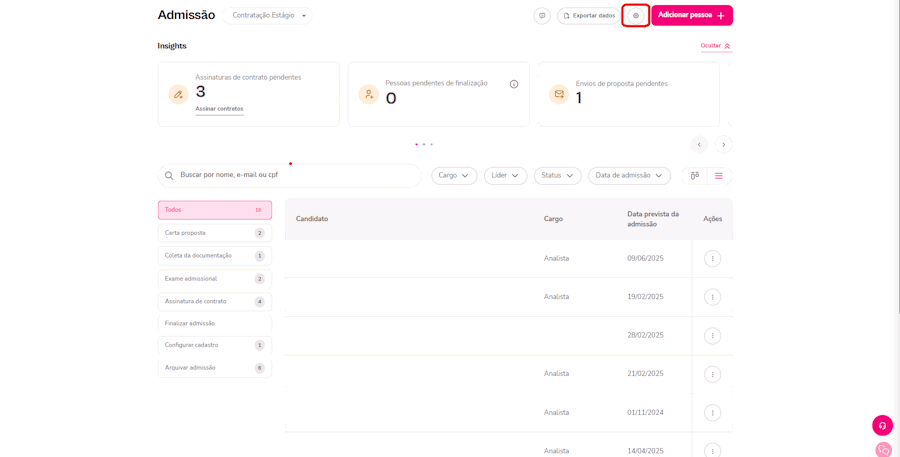Viewport: 900px width, 457px height.
Task: Open actions menu for 09/06/2025 row
Action: 712,259
